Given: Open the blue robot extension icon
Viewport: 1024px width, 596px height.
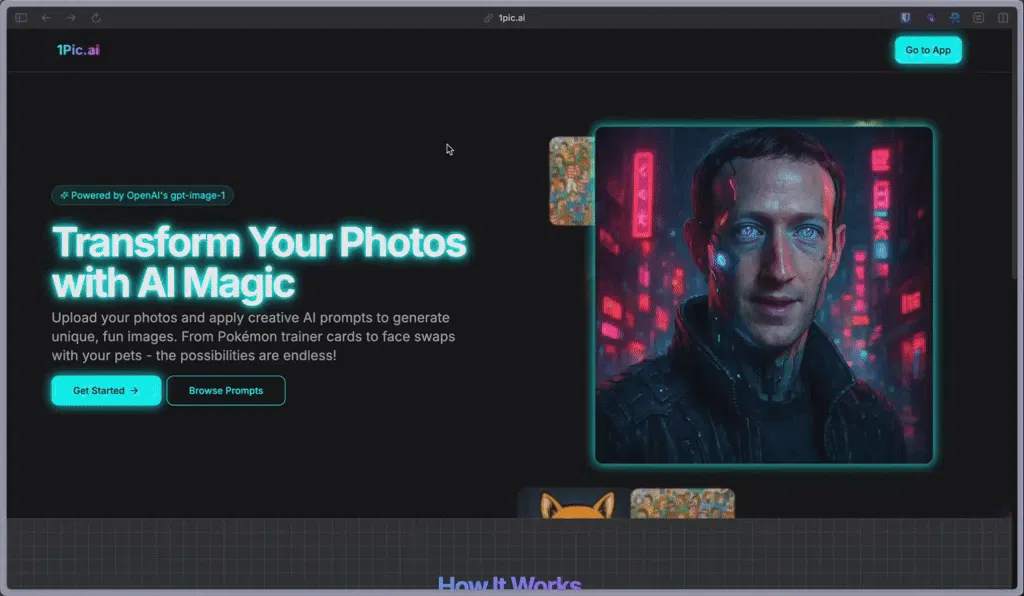Looking at the screenshot, I should click(955, 18).
